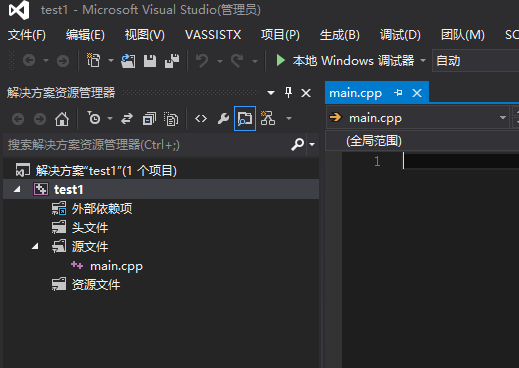The image size is (519, 368).
Task: Click the new project toolbar icon
Action: coord(94,61)
